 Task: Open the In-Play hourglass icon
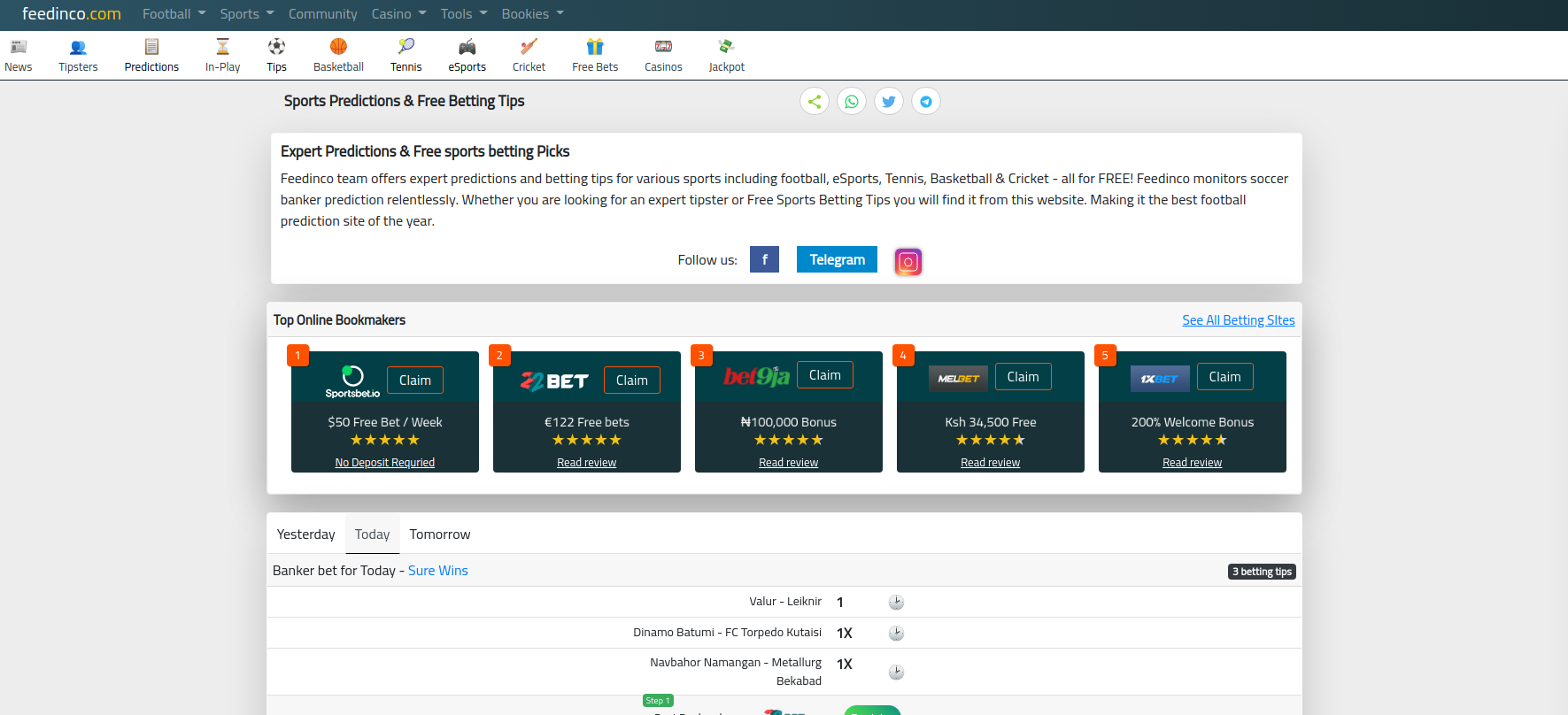pyautogui.click(x=223, y=47)
